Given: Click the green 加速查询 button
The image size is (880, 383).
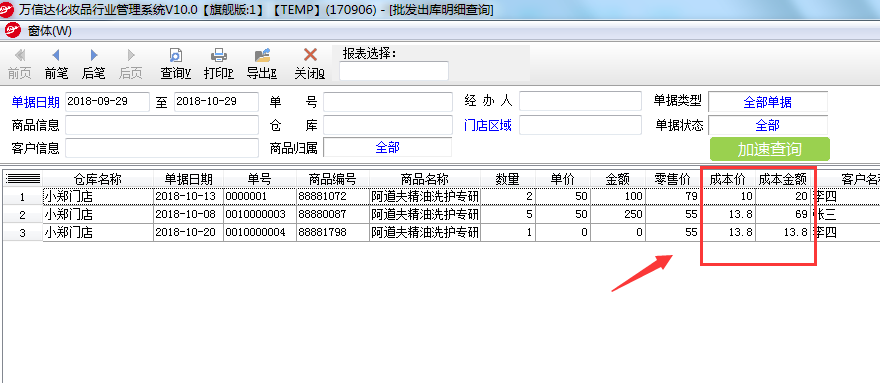Looking at the screenshot, I should (769, 149).
